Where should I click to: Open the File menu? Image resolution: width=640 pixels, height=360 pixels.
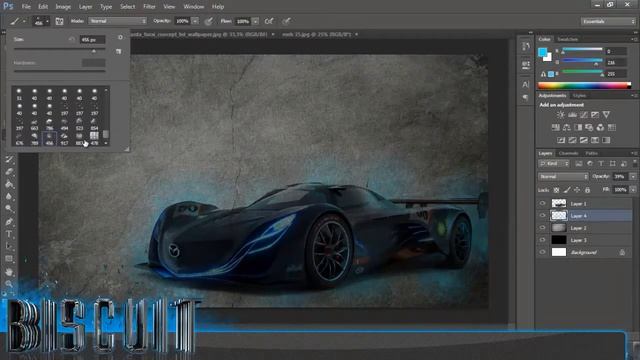26,7
